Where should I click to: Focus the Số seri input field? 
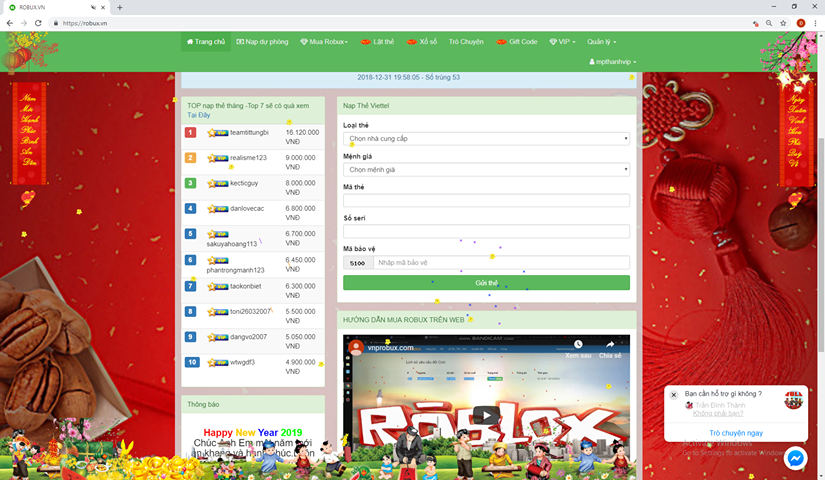486,231
